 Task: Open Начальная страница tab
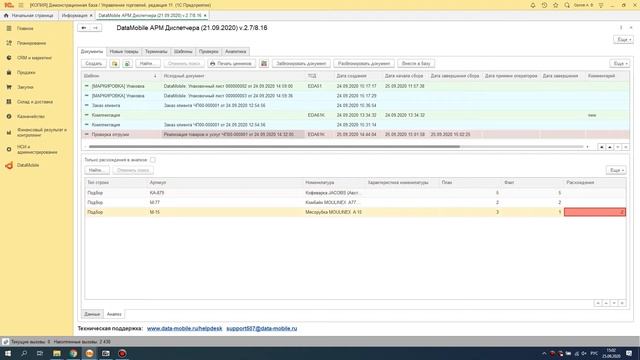(29, 16)
